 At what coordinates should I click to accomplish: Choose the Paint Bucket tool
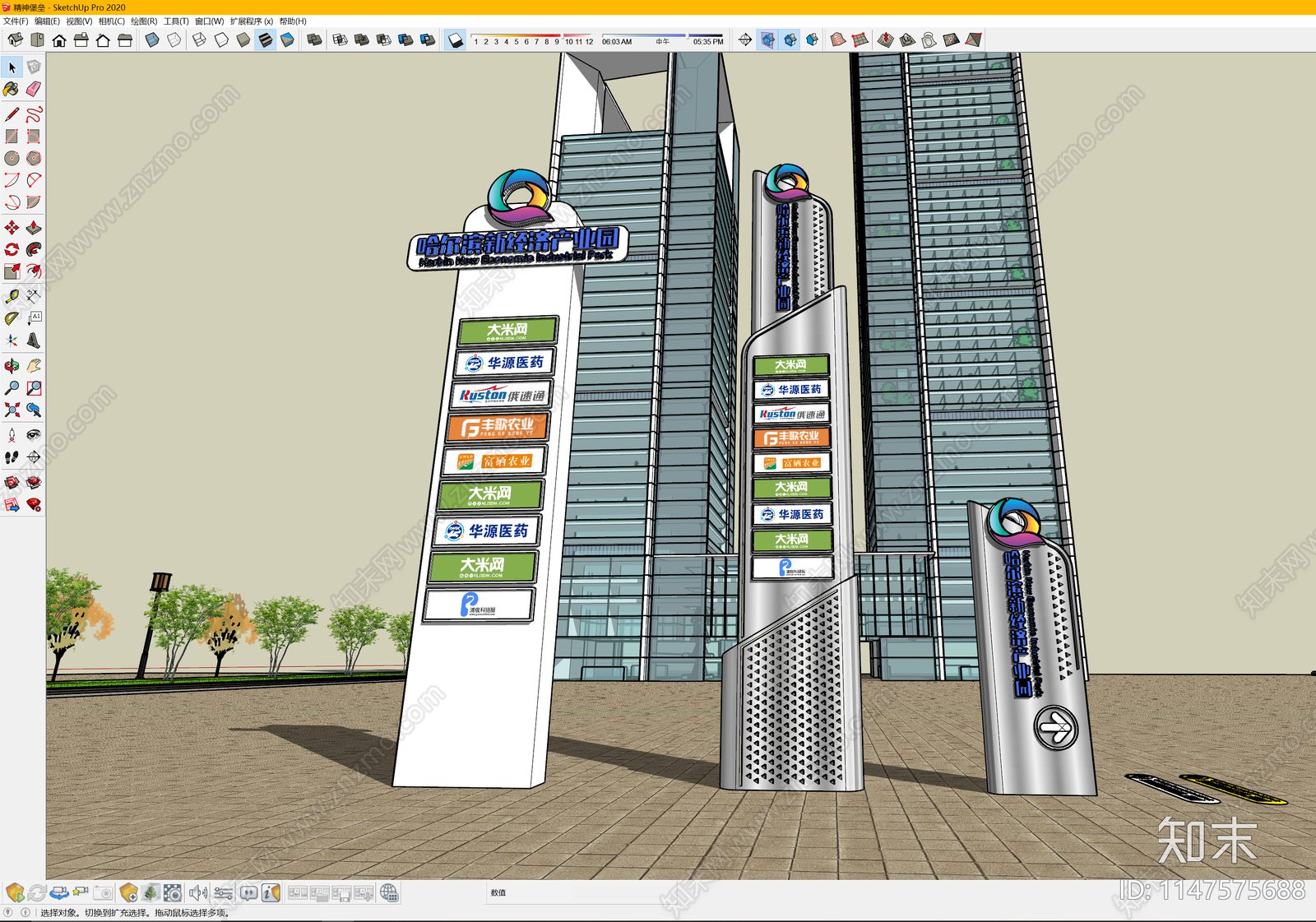pos(12,89)
